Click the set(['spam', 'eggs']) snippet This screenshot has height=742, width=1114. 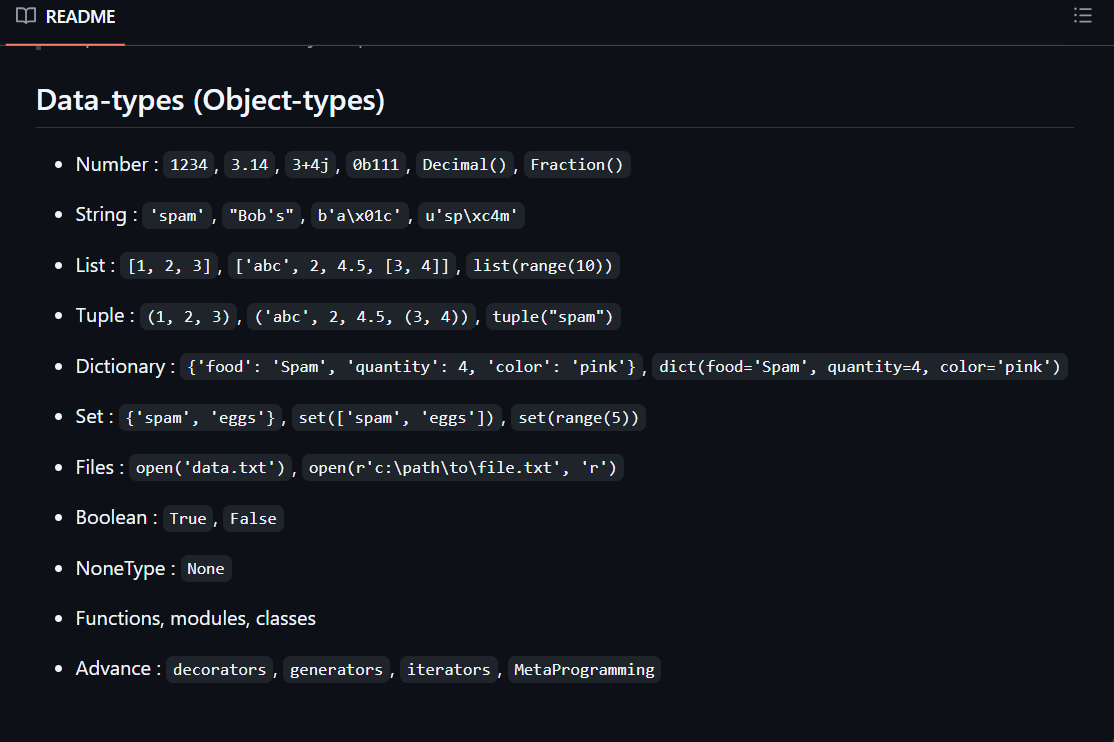click(396, 418)
